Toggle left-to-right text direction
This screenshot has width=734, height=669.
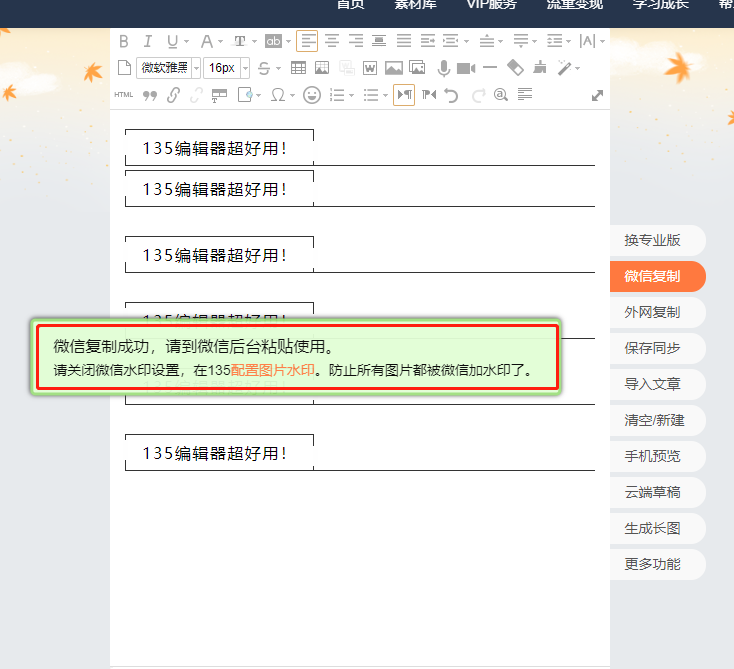click(404, 95)
